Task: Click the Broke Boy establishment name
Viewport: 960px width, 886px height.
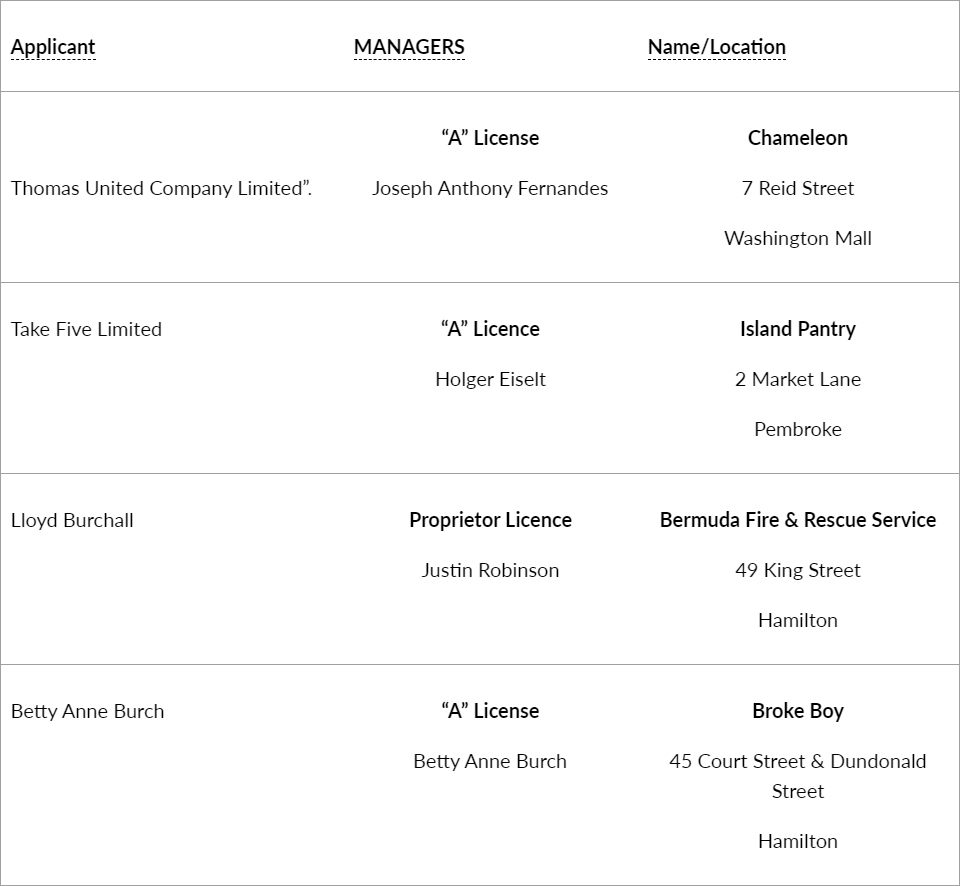Action: pyautogui.click(x=797, y=711)
